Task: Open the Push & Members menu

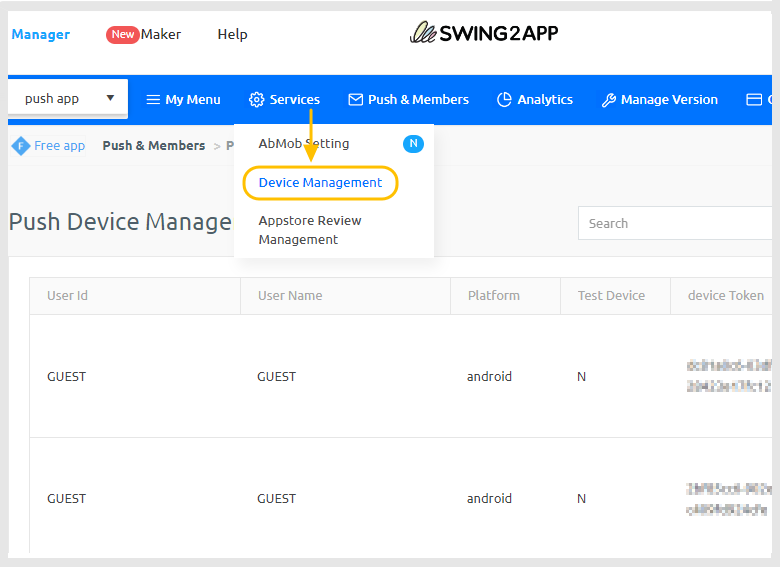Action: tap(408, 99)
